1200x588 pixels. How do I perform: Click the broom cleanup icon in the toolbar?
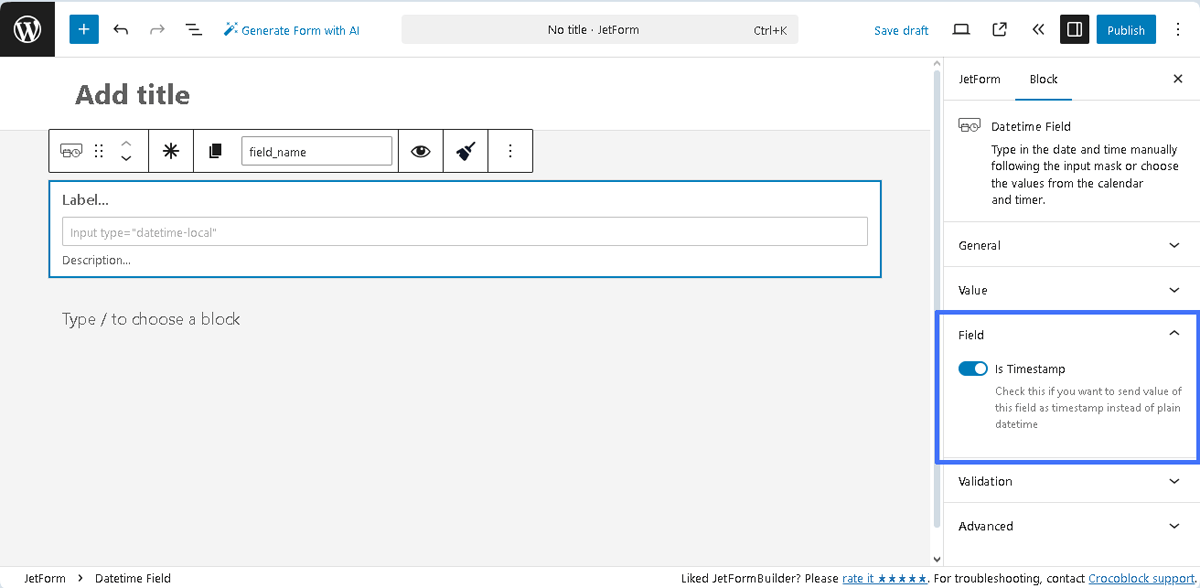[x=465, y=150]
